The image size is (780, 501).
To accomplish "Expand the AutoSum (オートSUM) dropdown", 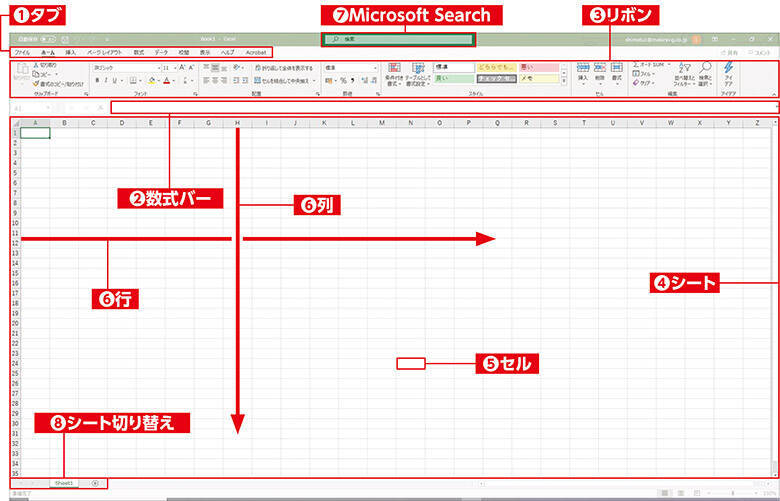I will tap(664, 64).
